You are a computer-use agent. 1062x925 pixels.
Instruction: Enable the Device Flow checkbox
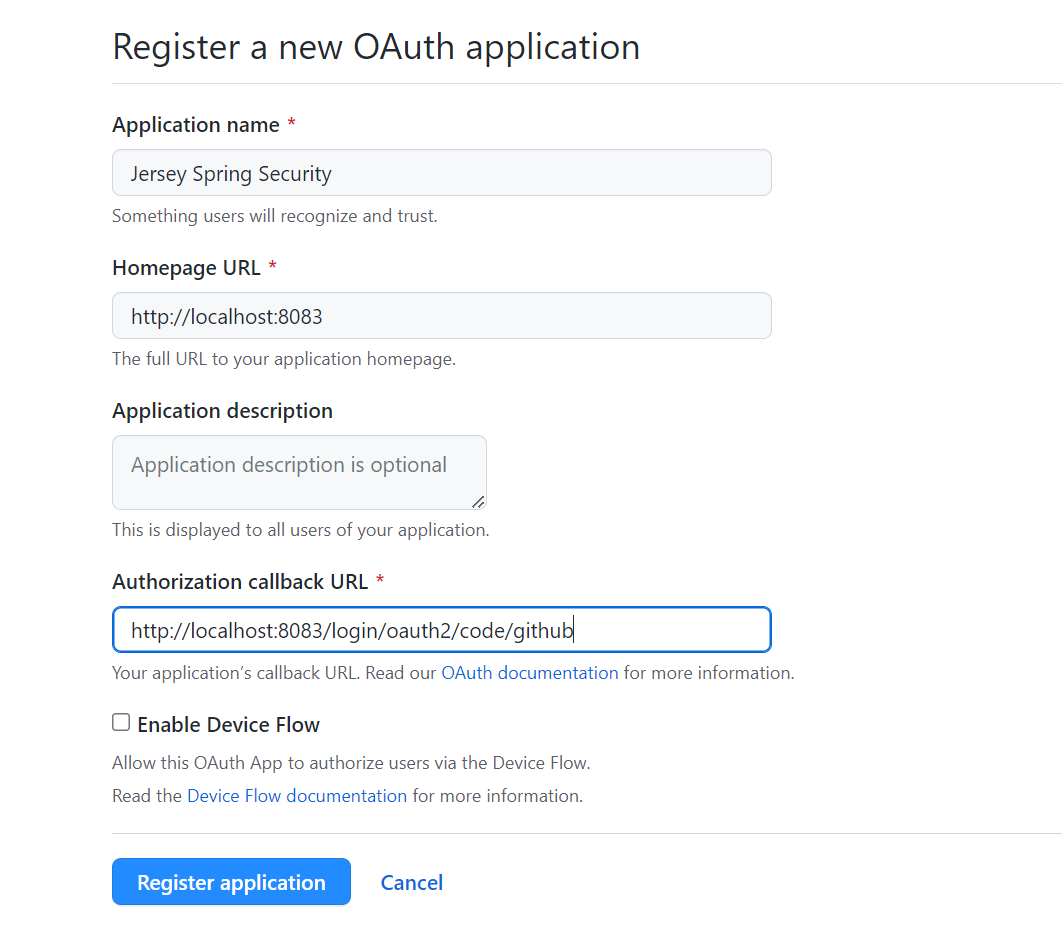click(x=121, y=722)
